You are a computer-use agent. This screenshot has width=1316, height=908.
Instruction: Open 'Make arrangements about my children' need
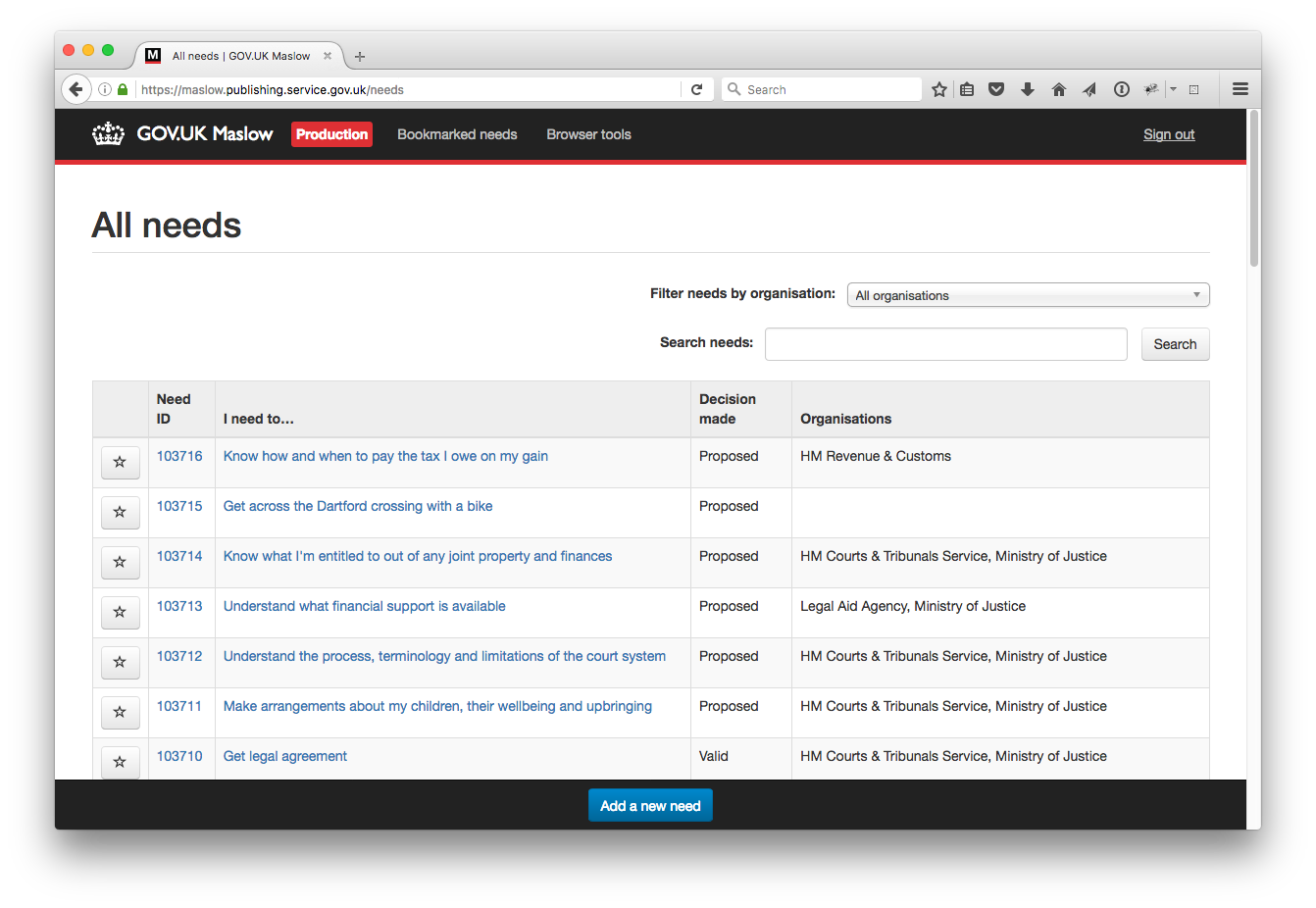(437, 706)
